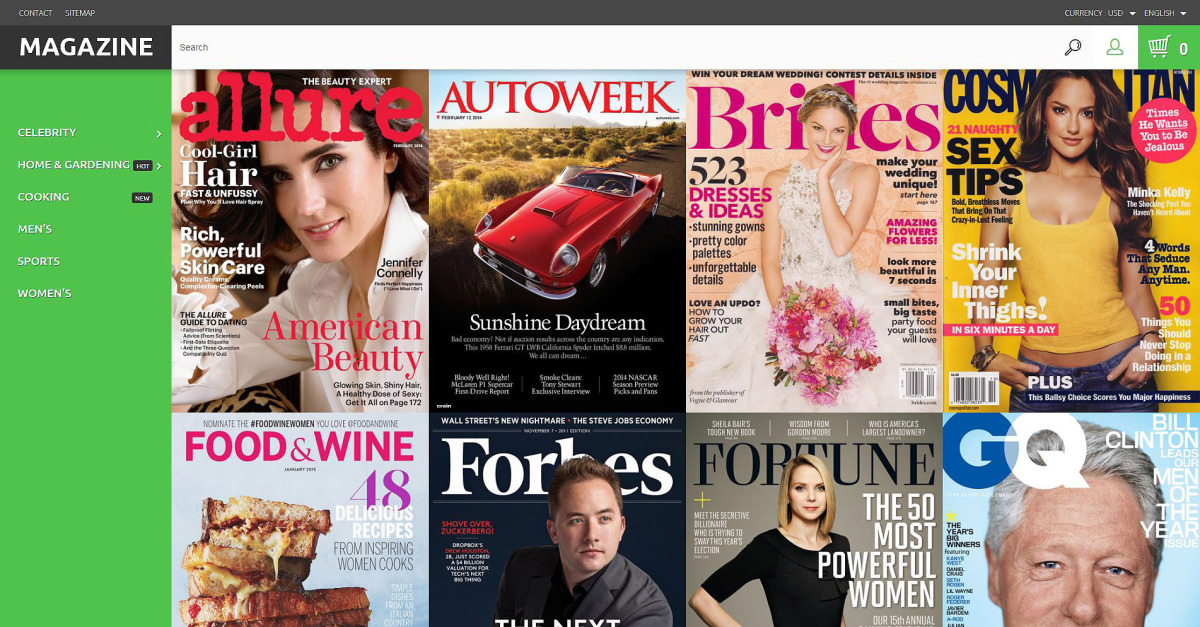
Task: Click the MAGAZINE site logo
Action: tap(86, 47)
